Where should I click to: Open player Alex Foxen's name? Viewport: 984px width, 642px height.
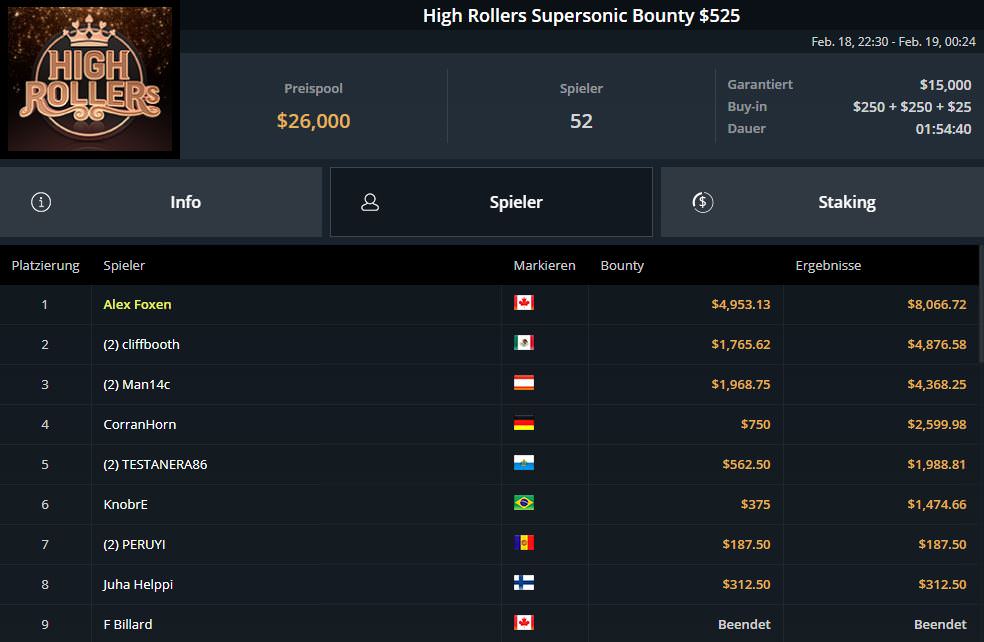(x=137, y=304)
